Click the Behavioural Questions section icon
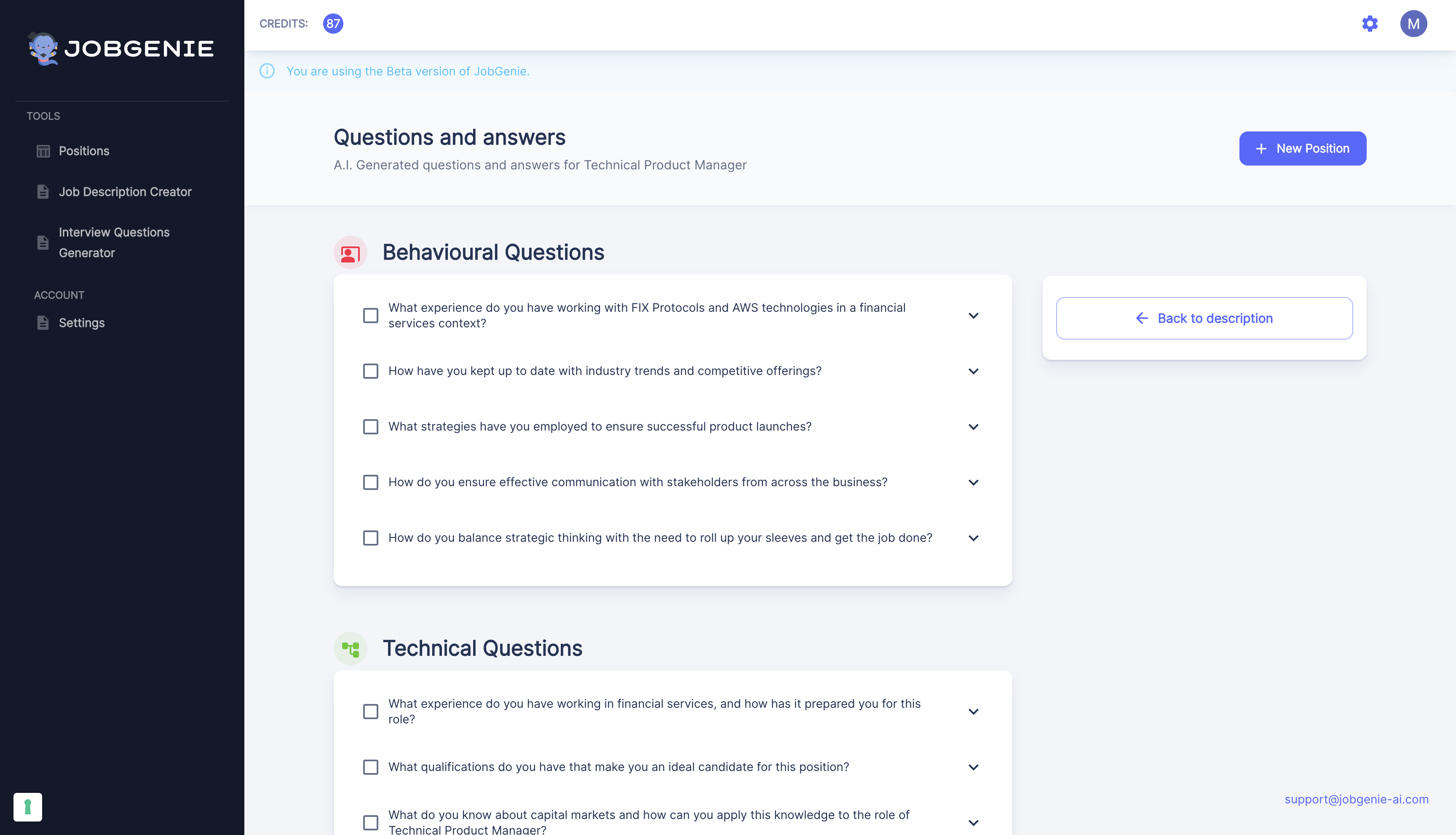 click(351, 252)
